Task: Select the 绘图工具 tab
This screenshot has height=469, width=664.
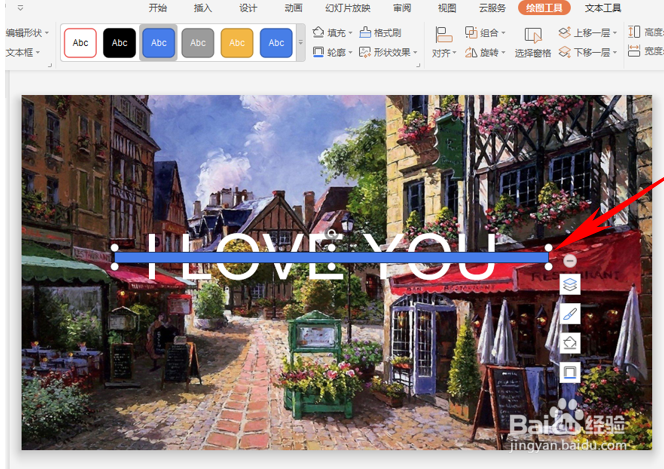Action: pyautogui.click(x=544, y=8)
